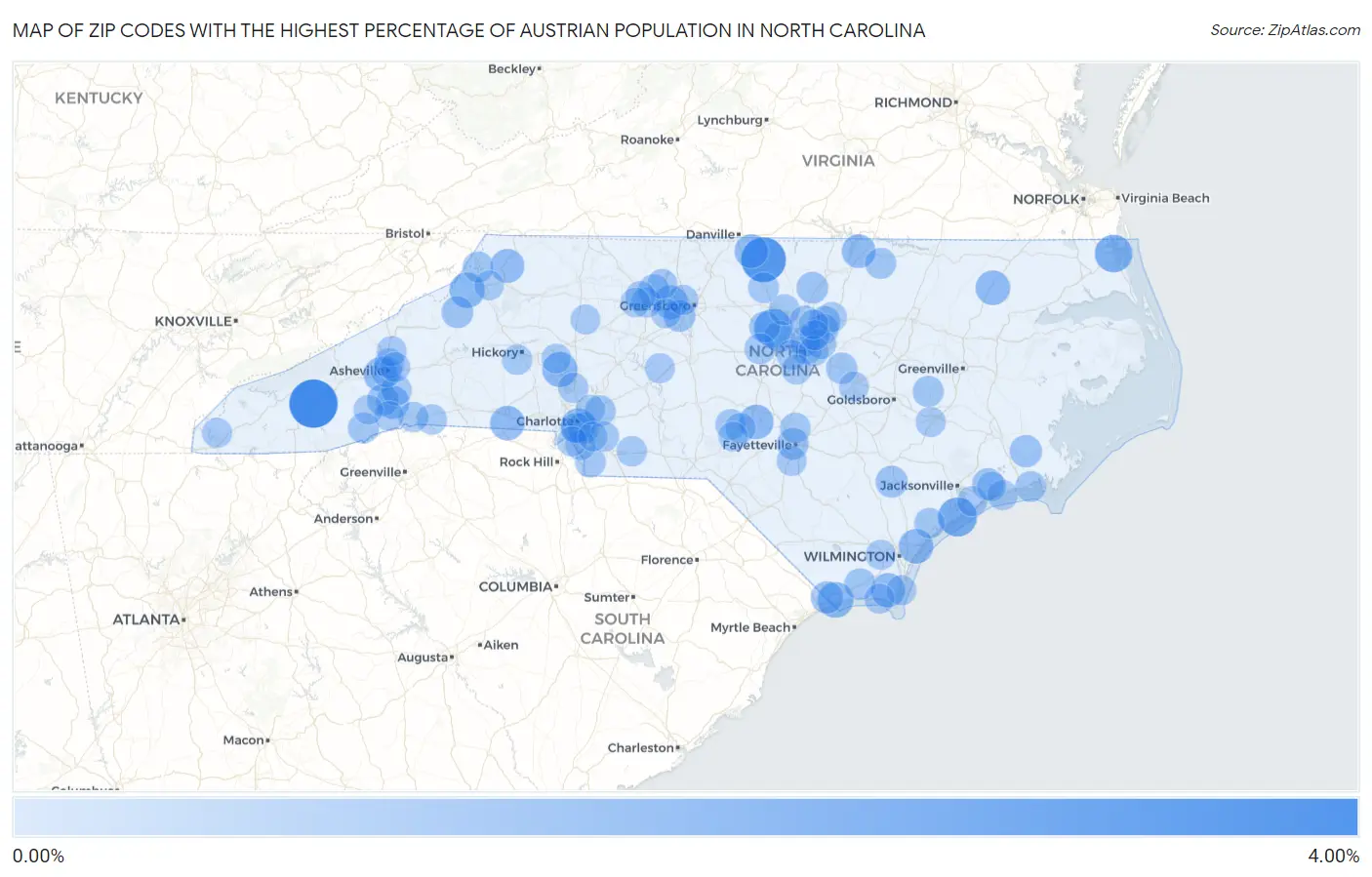Click the Greenville label in South Carolina
This screenshot has height=877, width=1372.
tap(371, 472)
